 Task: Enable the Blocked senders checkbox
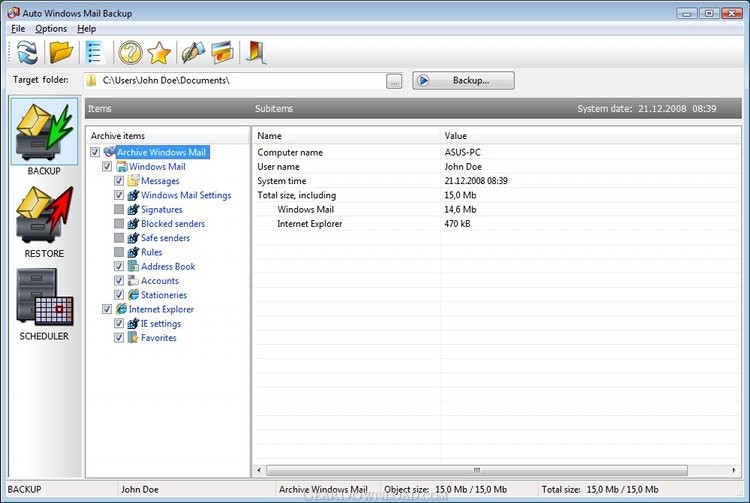(x=119, y=223)
